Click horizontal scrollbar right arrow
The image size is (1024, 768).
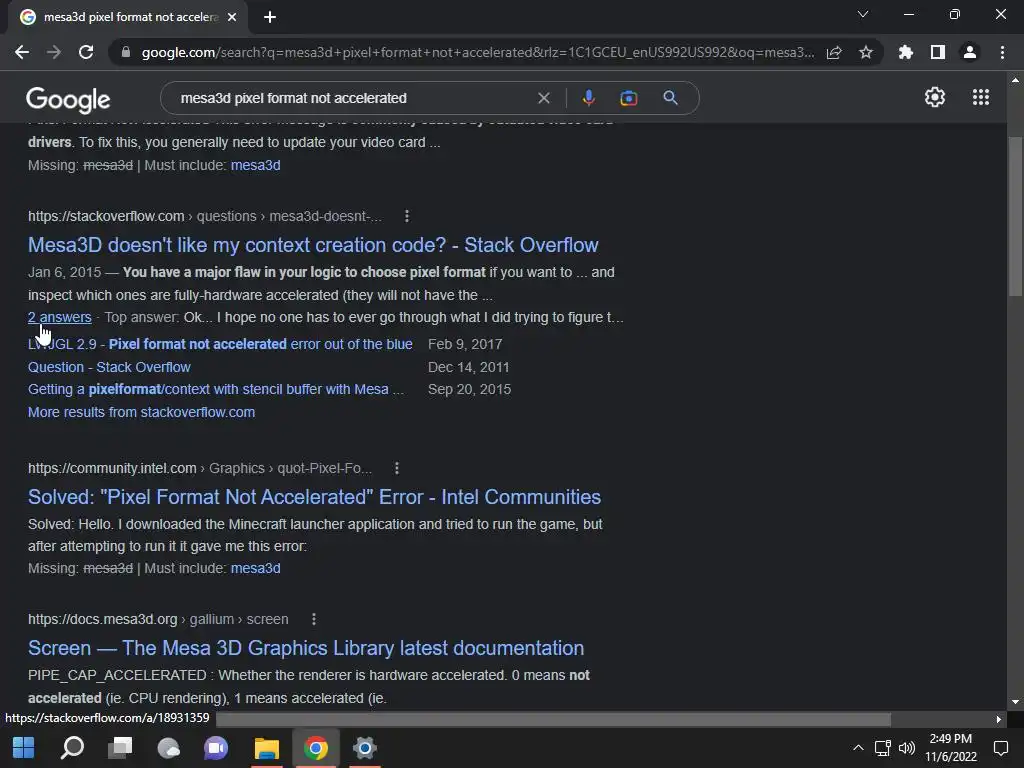tap(998, 719)
